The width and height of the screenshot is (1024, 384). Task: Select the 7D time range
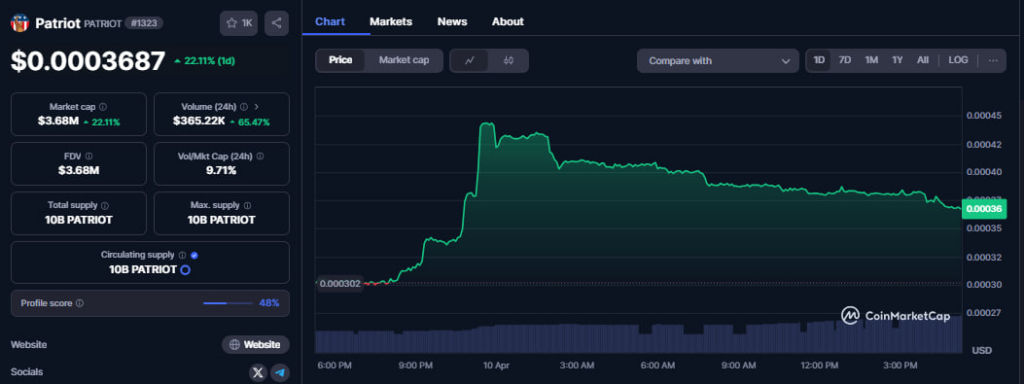pyautogui.click(x=844, y=60)
